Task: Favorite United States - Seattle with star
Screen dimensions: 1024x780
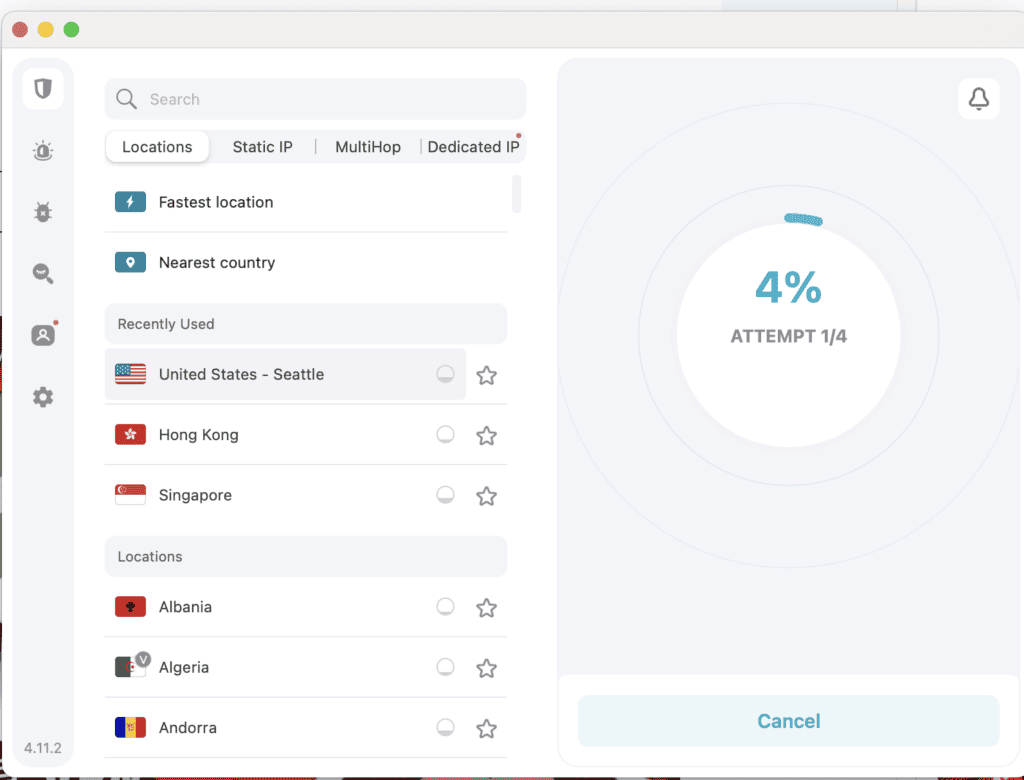Action: [x=486, y=375]
